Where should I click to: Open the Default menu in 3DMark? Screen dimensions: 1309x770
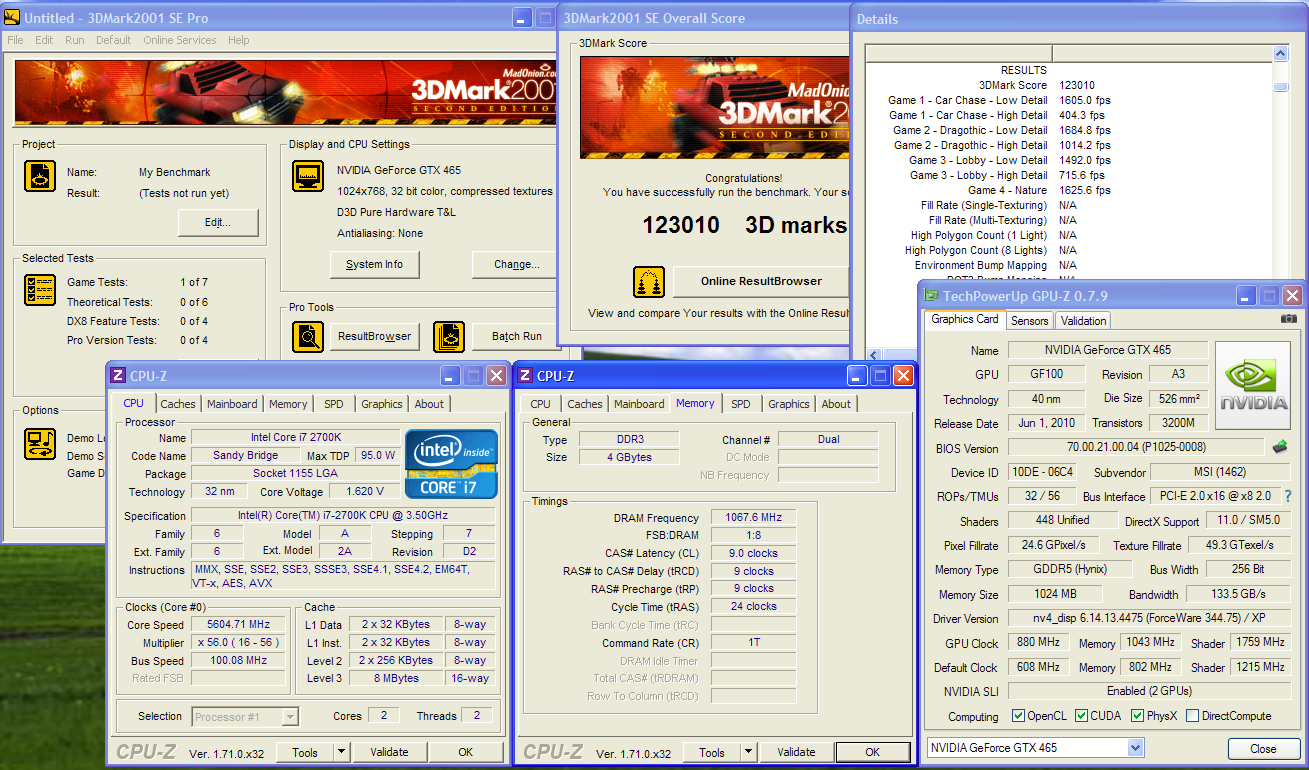(113, 40)
